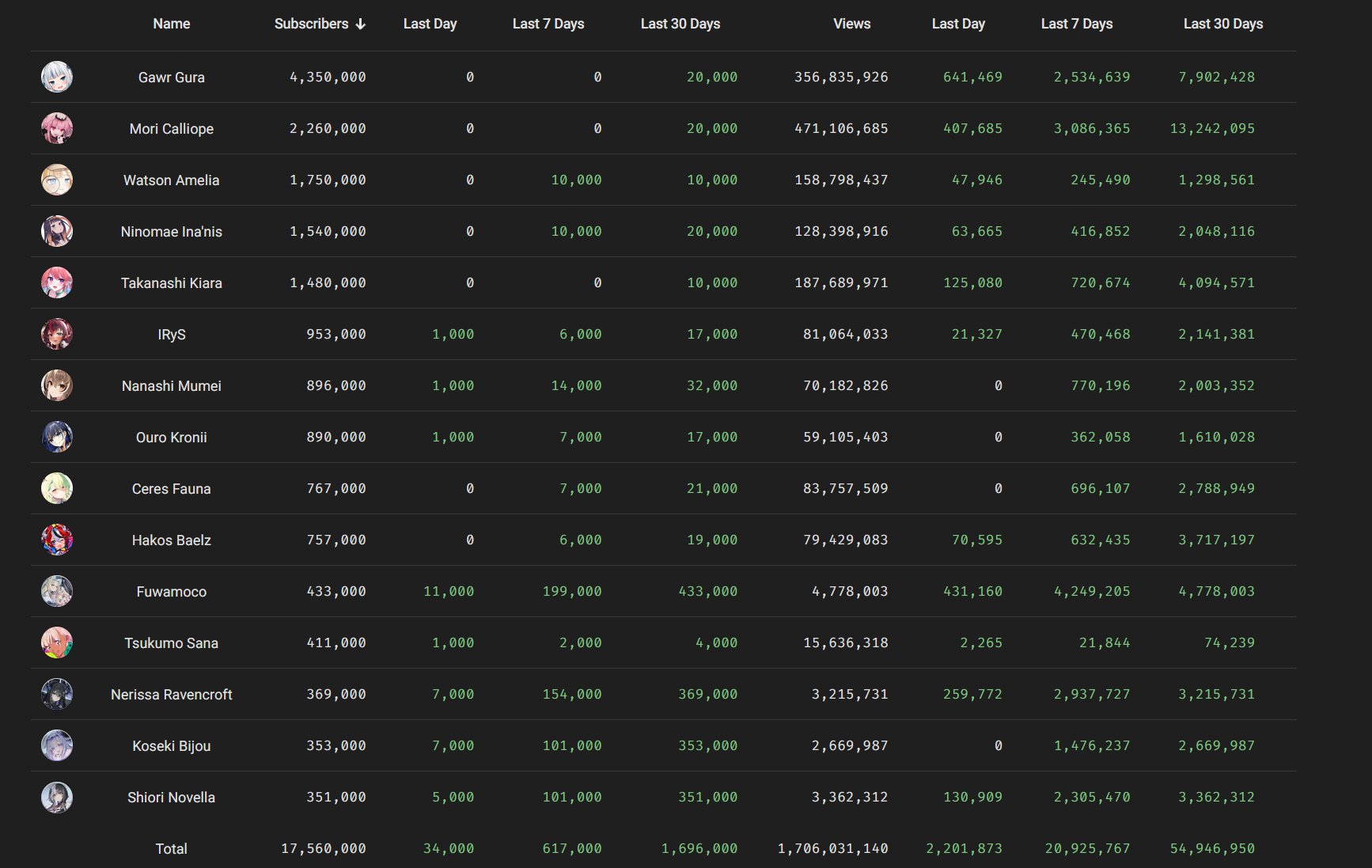The width and height of the screenshot is (1372, 868).
Task: Select Ceres Fauna's avatar
Action: click(x=57, y=488)
